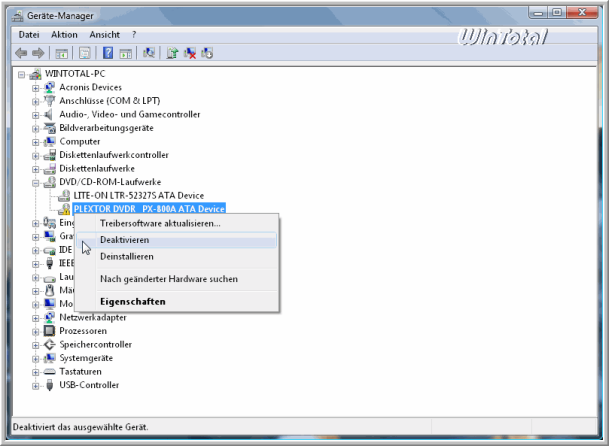The height and width of the screenshot is (446, 609).
Task: Click the Diskettenlaufwerke floppy icon
Action: tap(49, 169)
